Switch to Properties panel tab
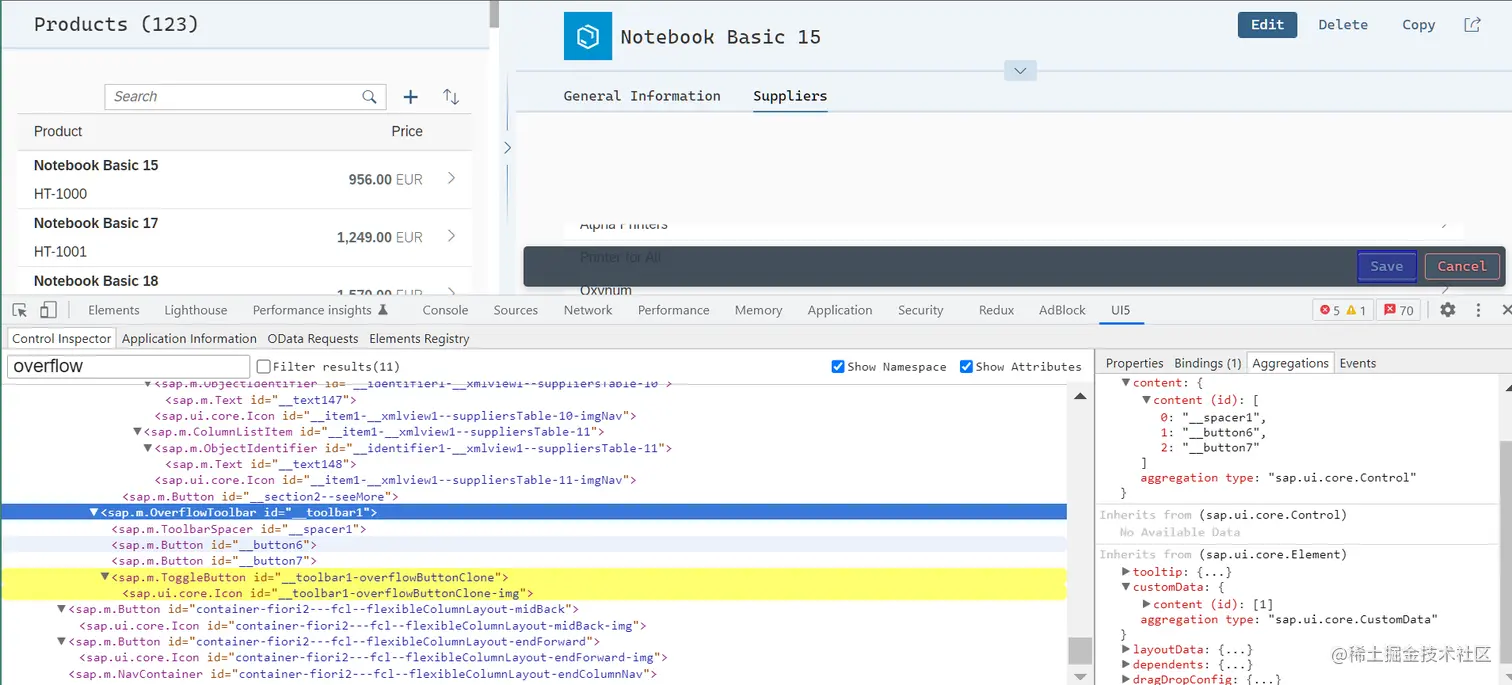The width and height of the screenshot is (1512, 685). (x=1134, y=363)
